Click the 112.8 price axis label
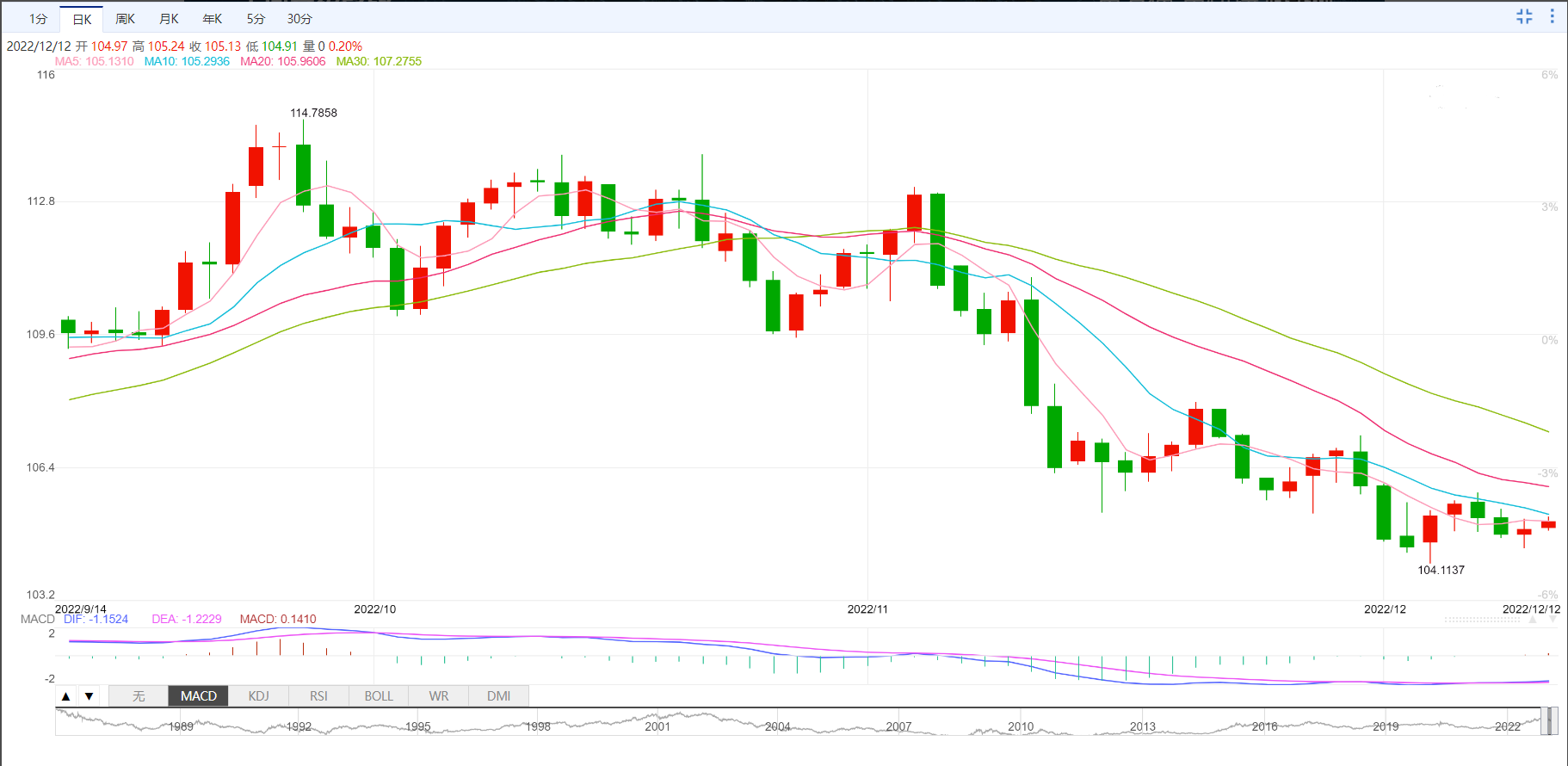This screenshot has height=766, width=1568. [x=40, y=201]
